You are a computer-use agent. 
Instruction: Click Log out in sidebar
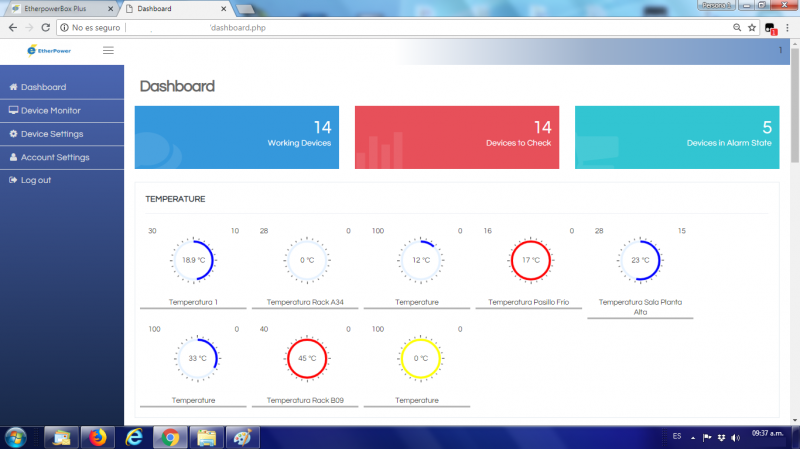click(x=35, y=180)
